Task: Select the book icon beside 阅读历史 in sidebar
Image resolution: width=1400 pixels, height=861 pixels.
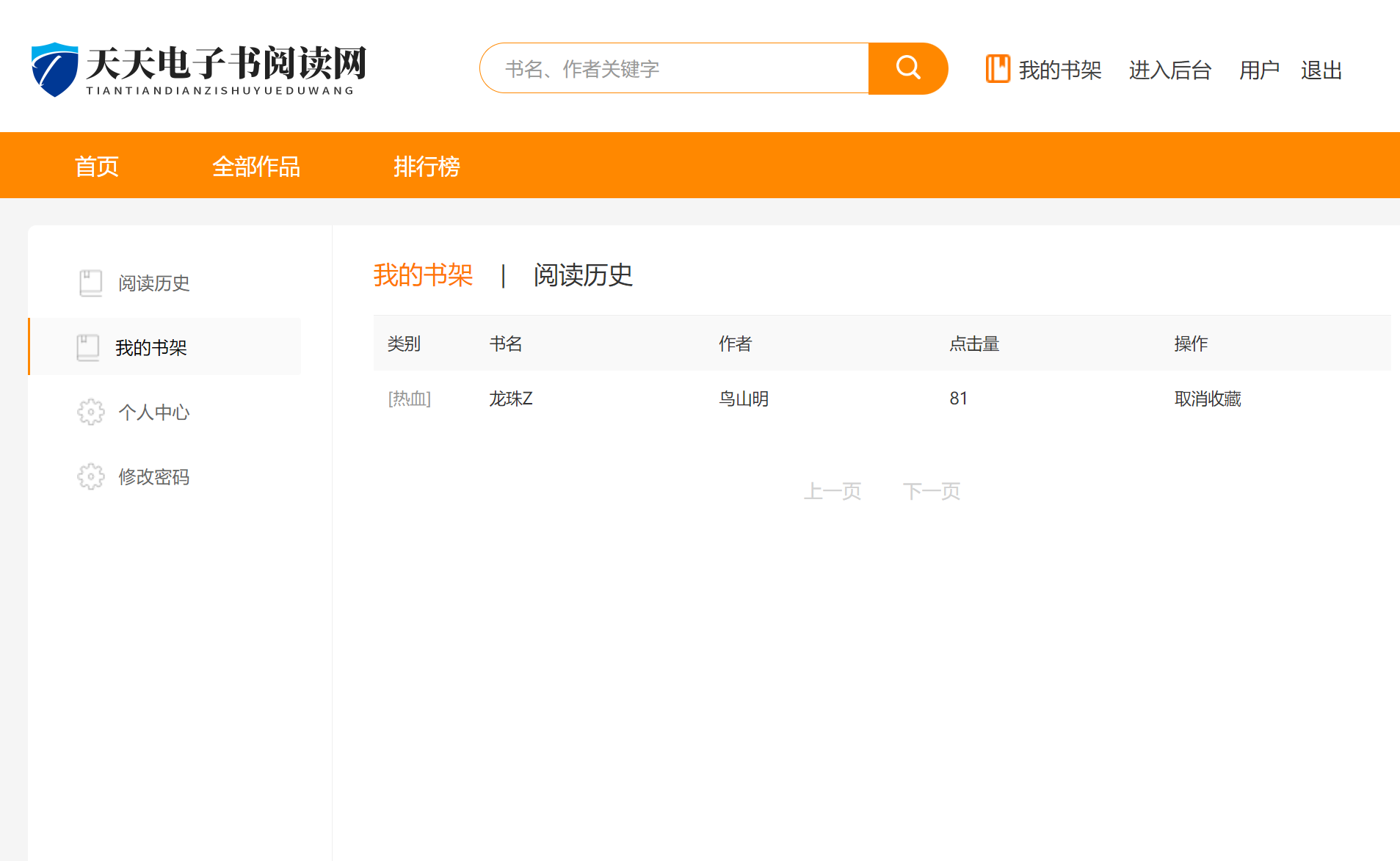Action: pos(91,281)
